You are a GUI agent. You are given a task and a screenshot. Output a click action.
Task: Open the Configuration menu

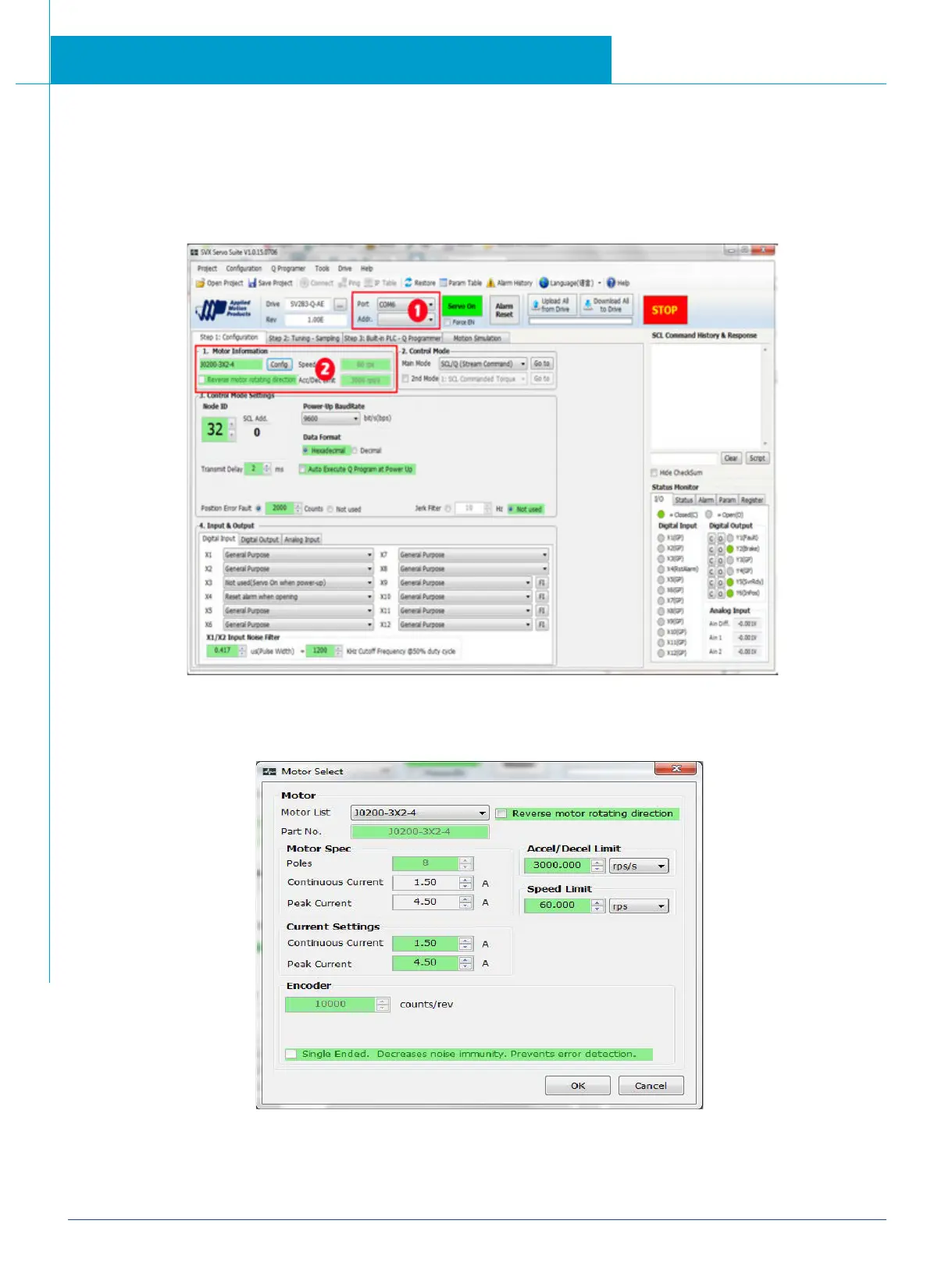tap(244, 269)
